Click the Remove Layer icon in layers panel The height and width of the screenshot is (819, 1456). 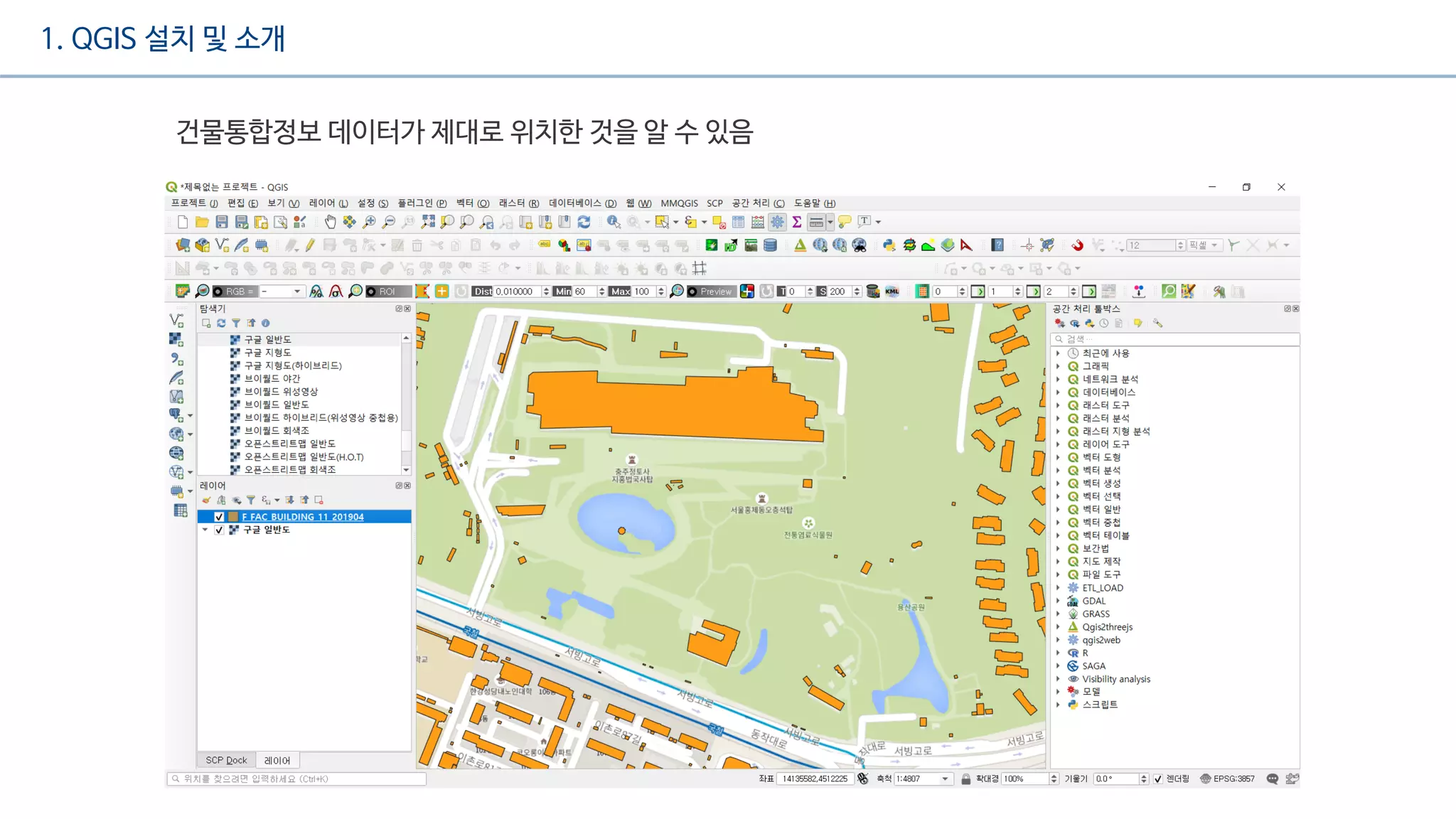pyautogui.click(x=319, y=500)
